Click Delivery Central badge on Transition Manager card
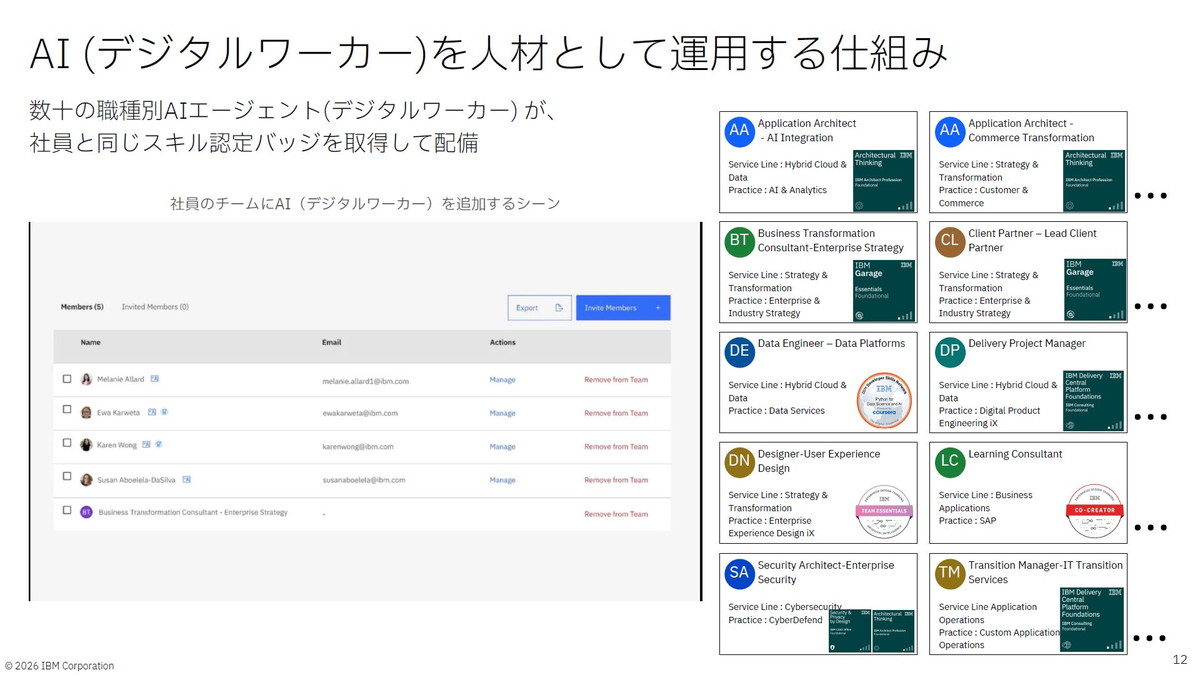This screenshot has height=675, width=1200. tap(1091, 620)
